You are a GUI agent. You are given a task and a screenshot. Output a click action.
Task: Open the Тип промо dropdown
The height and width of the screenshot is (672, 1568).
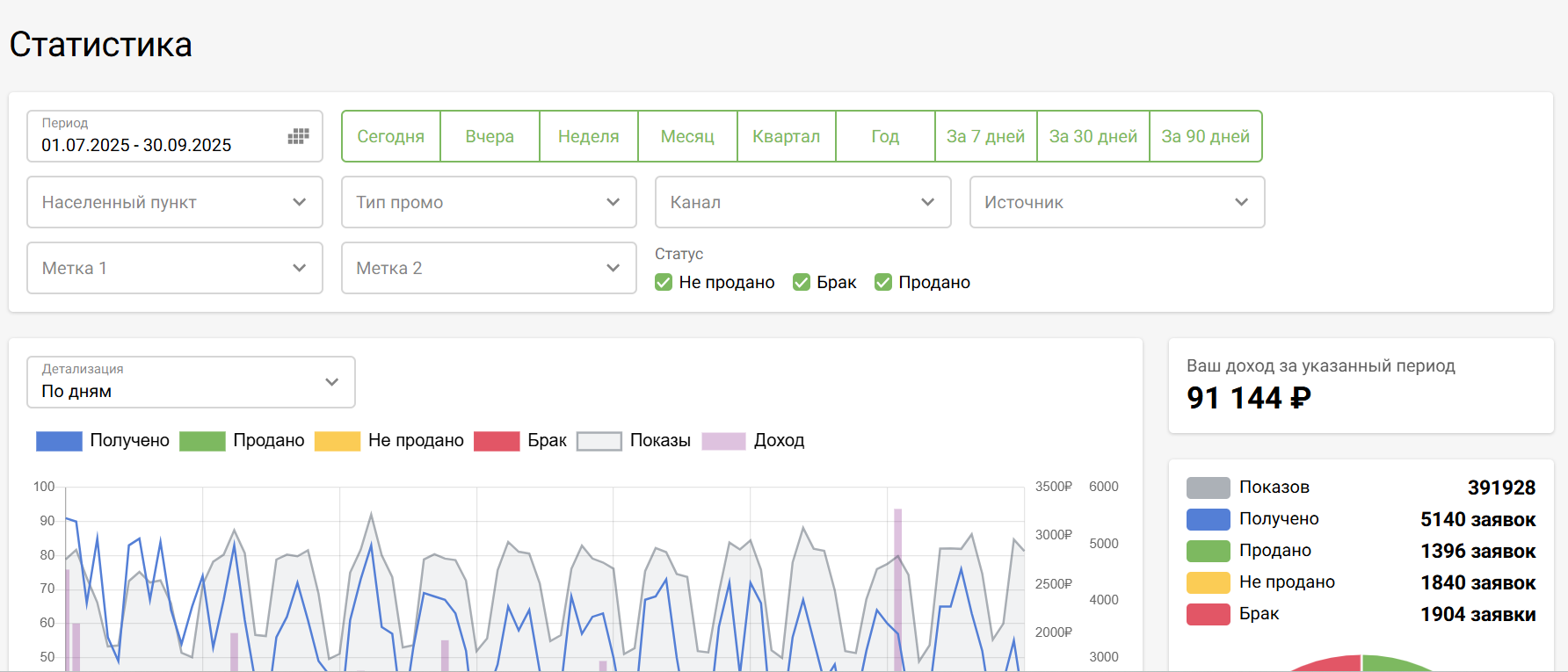pos(489,202)
